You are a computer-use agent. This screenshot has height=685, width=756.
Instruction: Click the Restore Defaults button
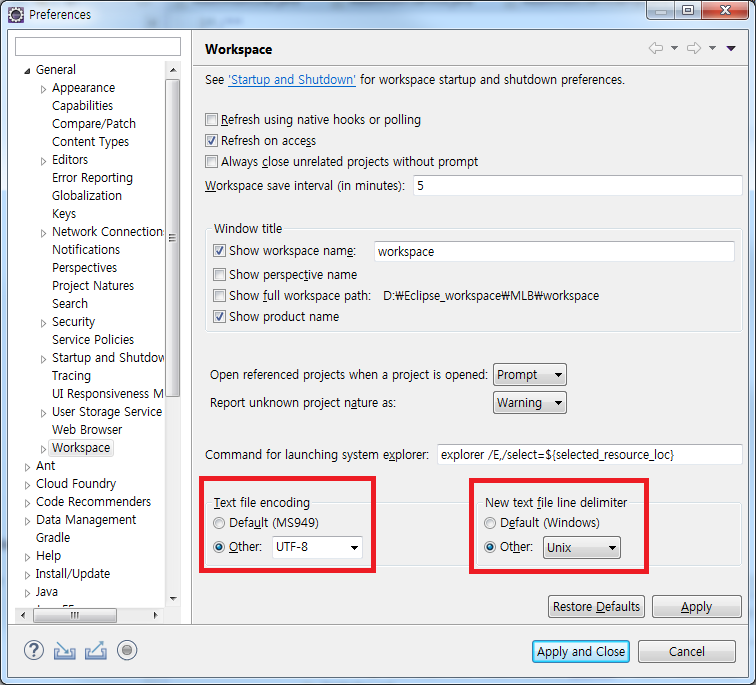[596, 606]
